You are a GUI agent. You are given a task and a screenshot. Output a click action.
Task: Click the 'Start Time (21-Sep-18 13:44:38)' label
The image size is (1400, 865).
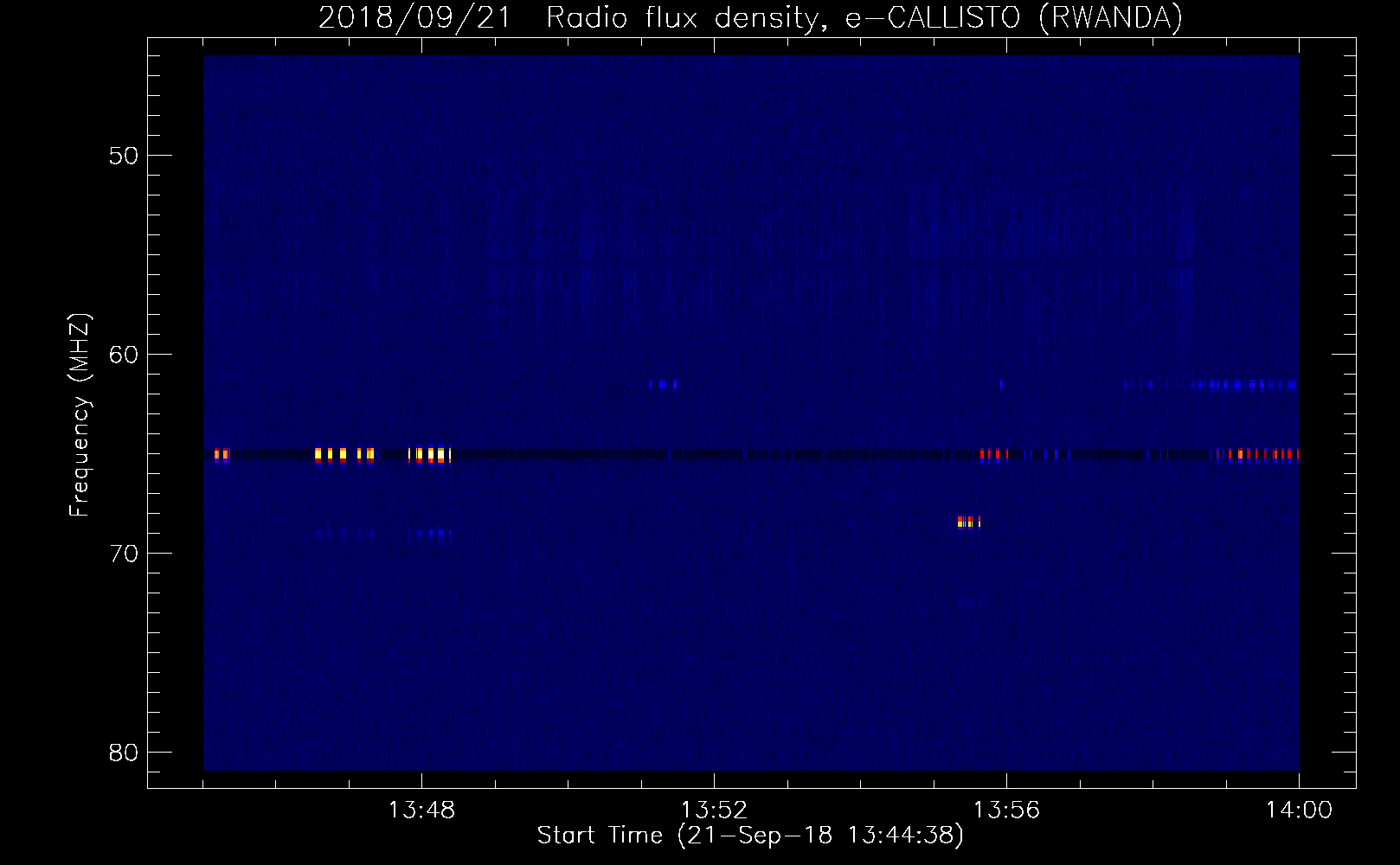click(x=750, y=836)
